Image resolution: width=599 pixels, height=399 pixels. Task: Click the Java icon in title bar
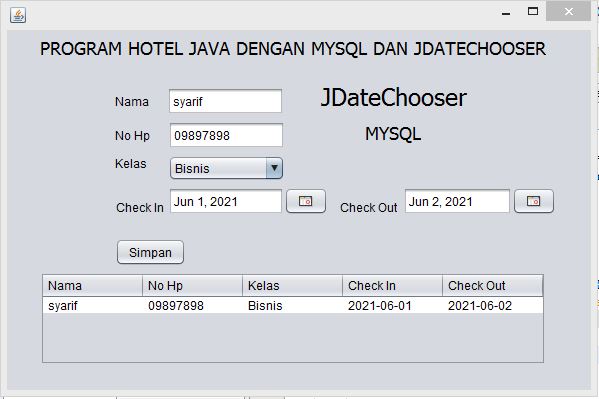18,15
